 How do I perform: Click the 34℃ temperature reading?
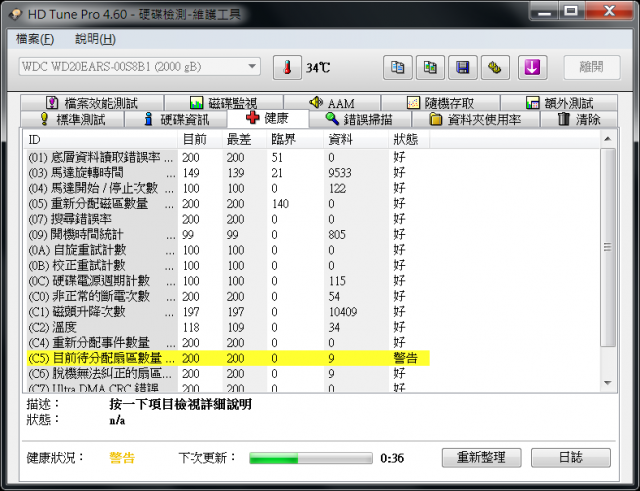point(318,67)
